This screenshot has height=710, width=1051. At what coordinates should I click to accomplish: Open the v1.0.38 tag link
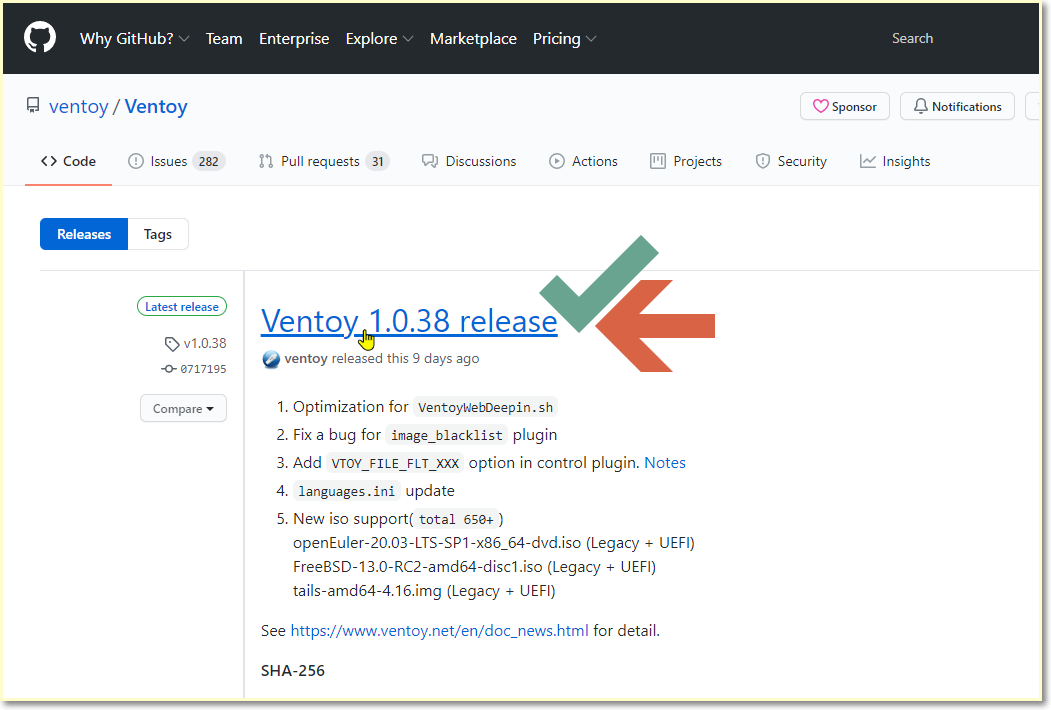coord(205,343)
